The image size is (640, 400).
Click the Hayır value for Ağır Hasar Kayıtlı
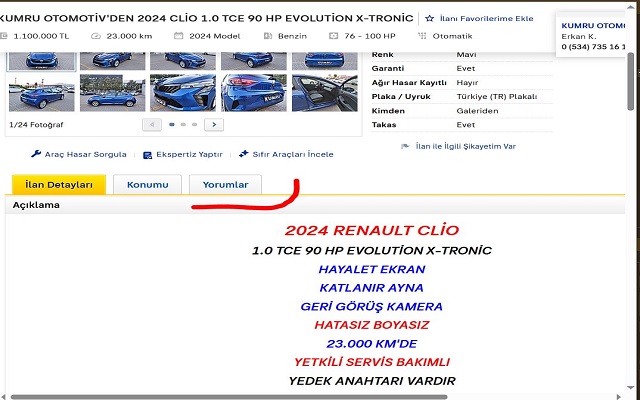coord(467,82)
